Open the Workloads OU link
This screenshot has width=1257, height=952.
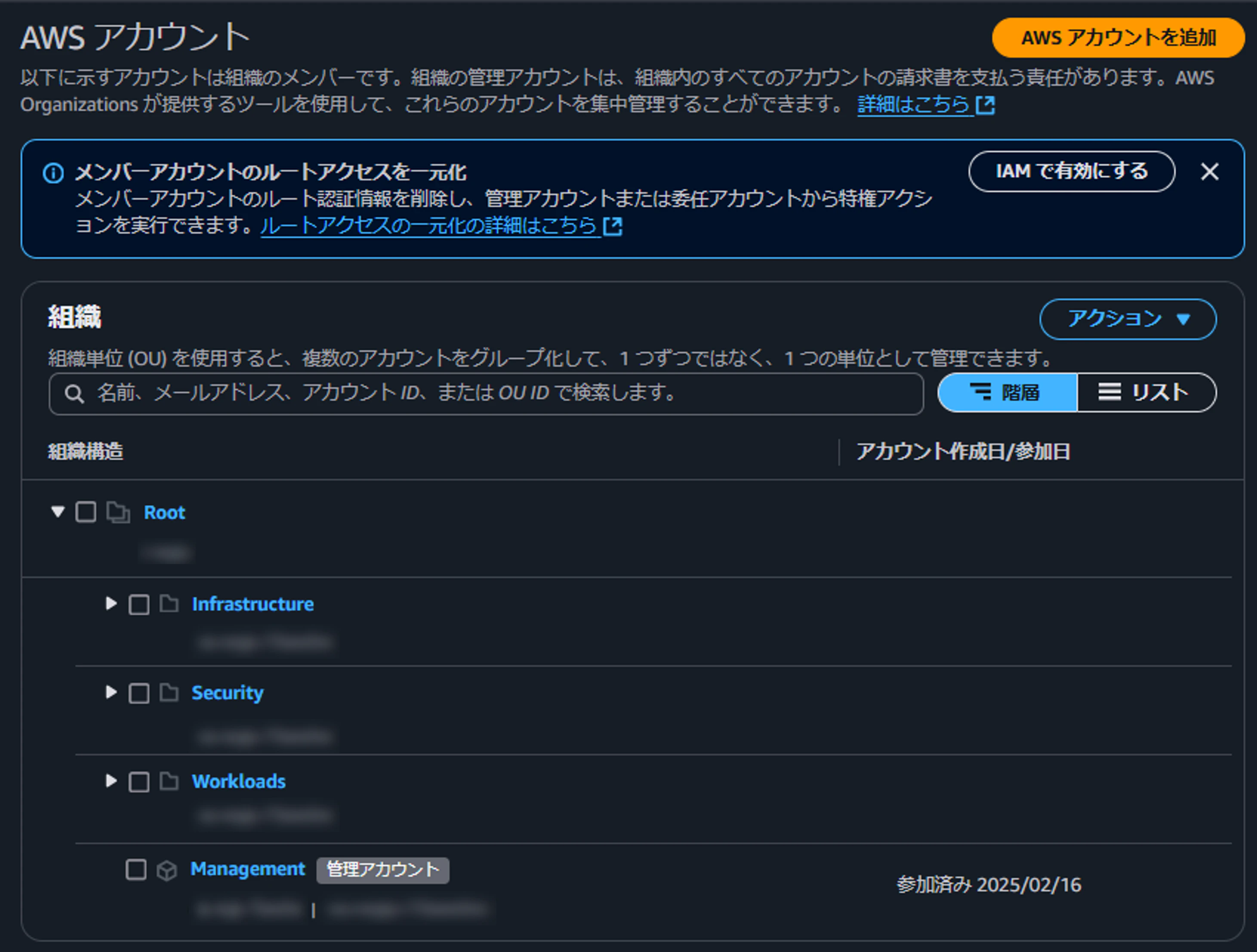(x=239, y=782)
